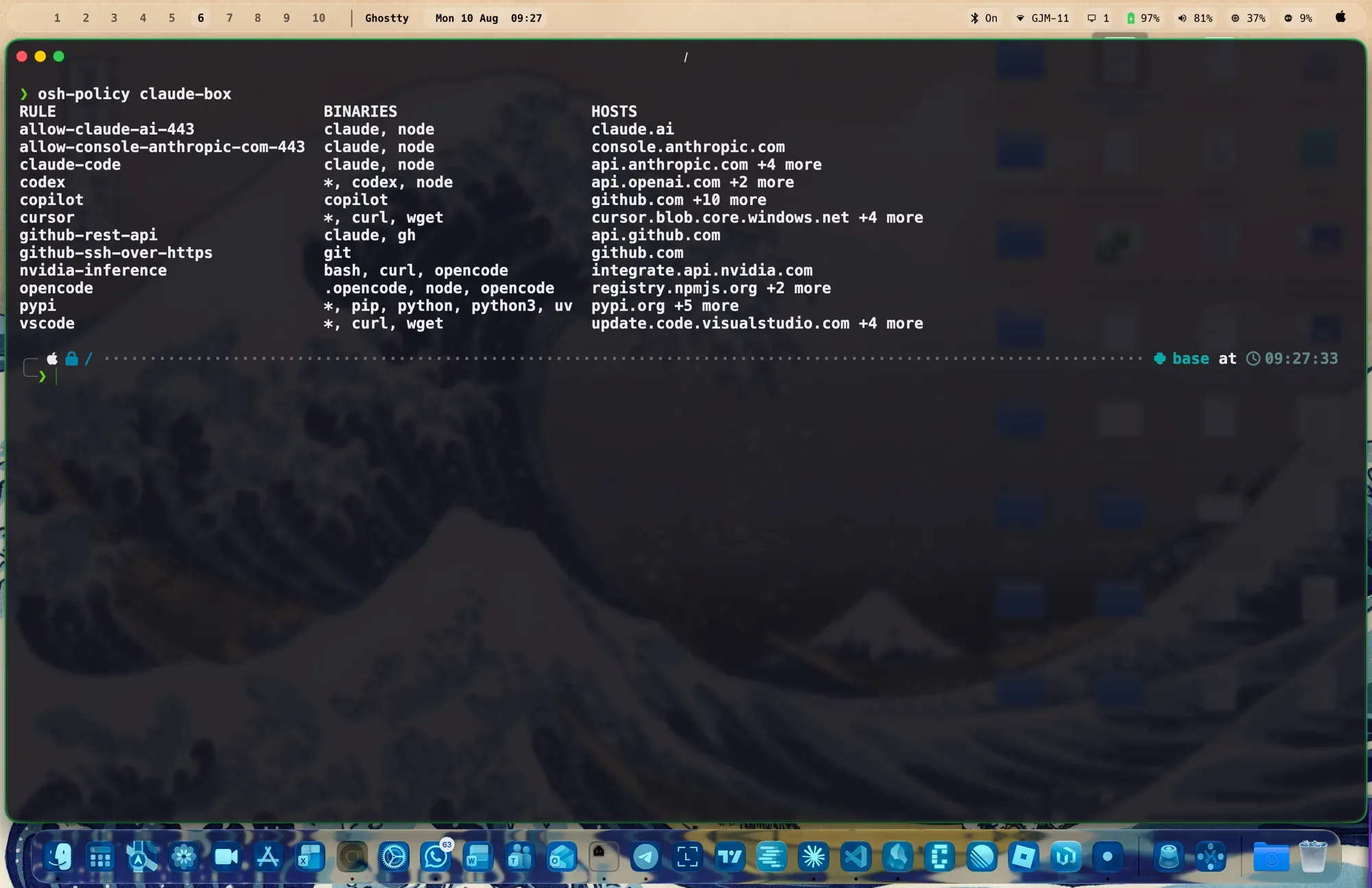Click the display count 1 status item
This screenshot has height=888, width=1372.
tap(1098, 18)
